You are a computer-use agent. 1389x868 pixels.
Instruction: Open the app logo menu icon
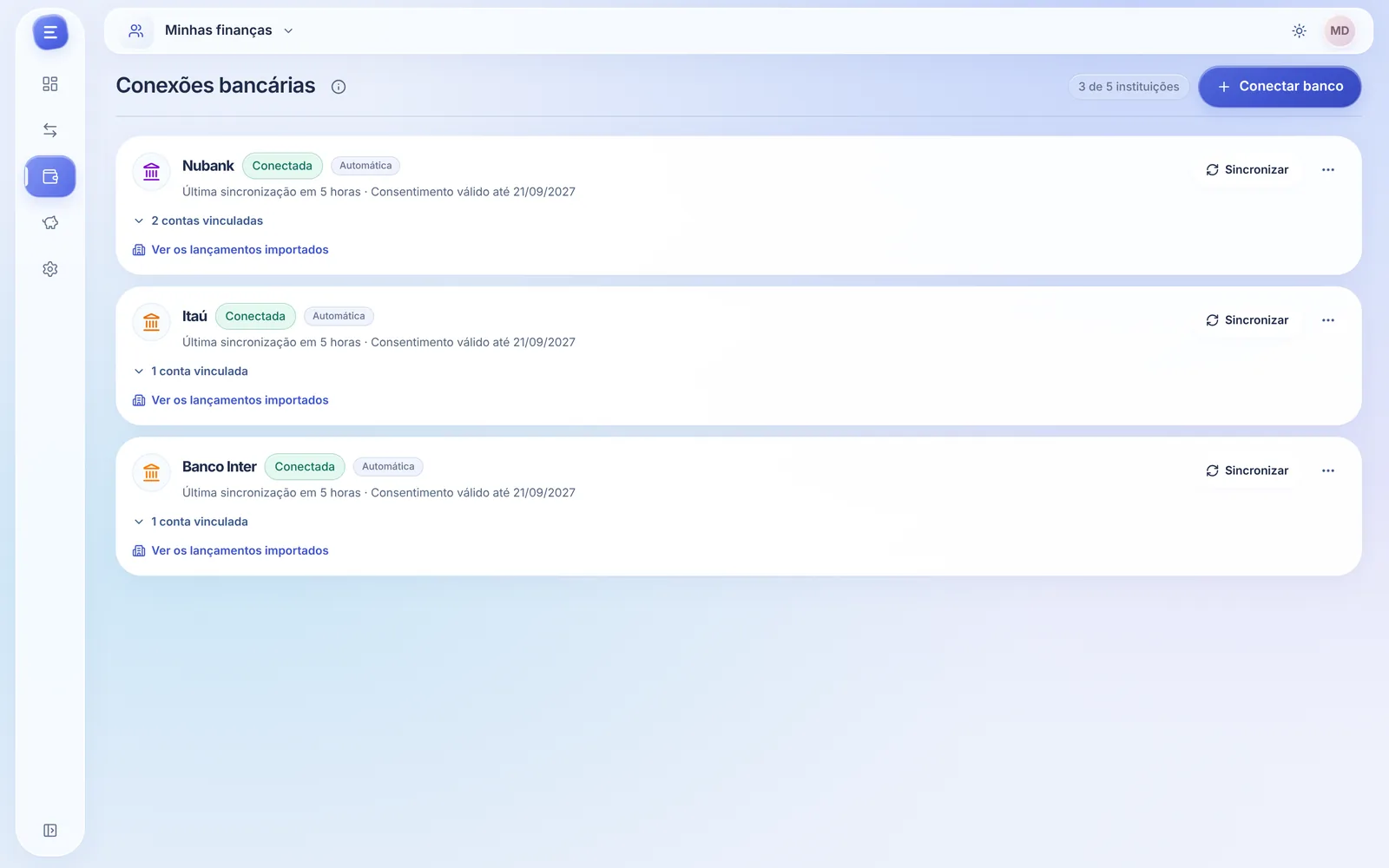(50, 33)
